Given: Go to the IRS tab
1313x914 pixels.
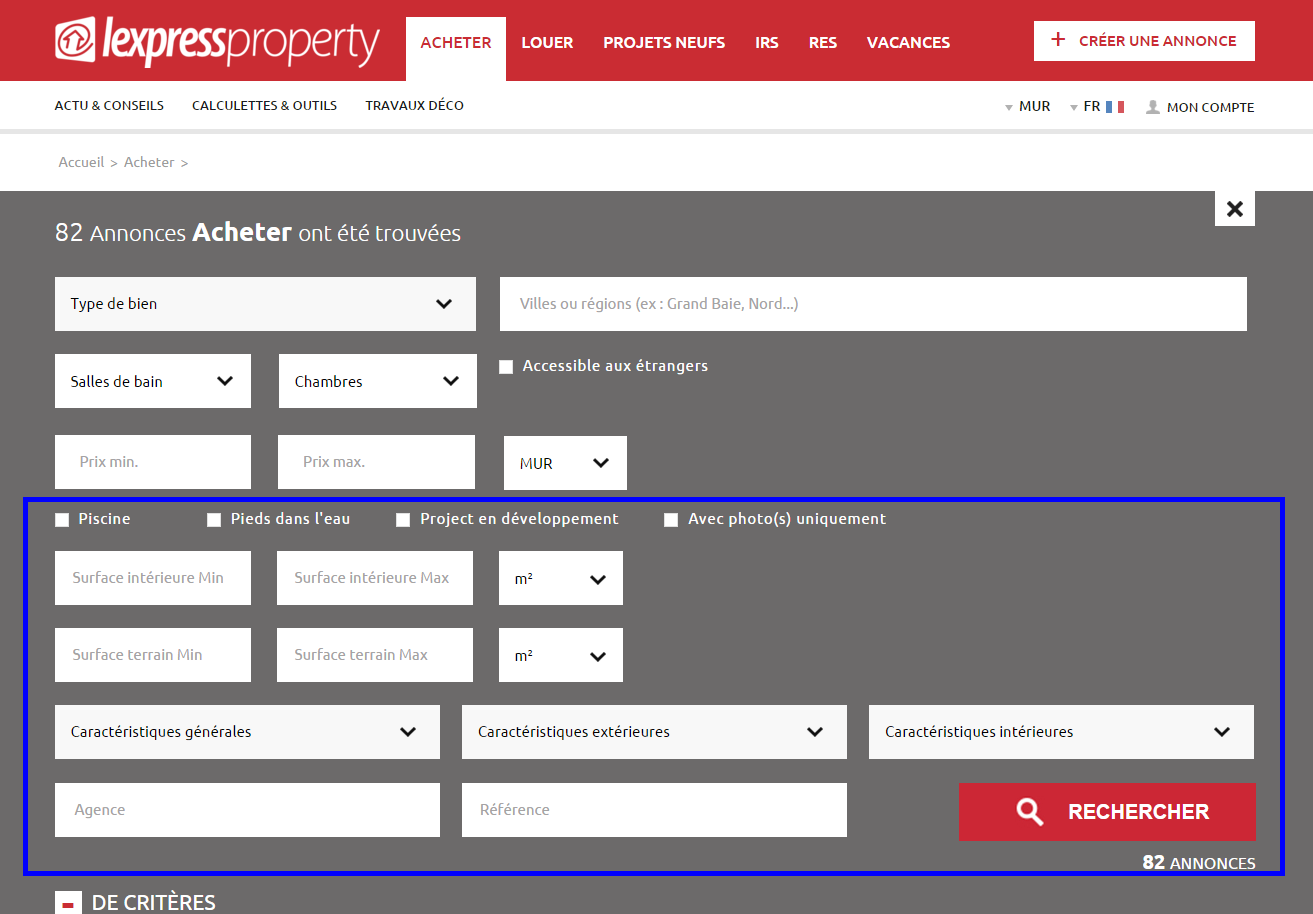Looking at the screenshot, I should tap(767, 43).
